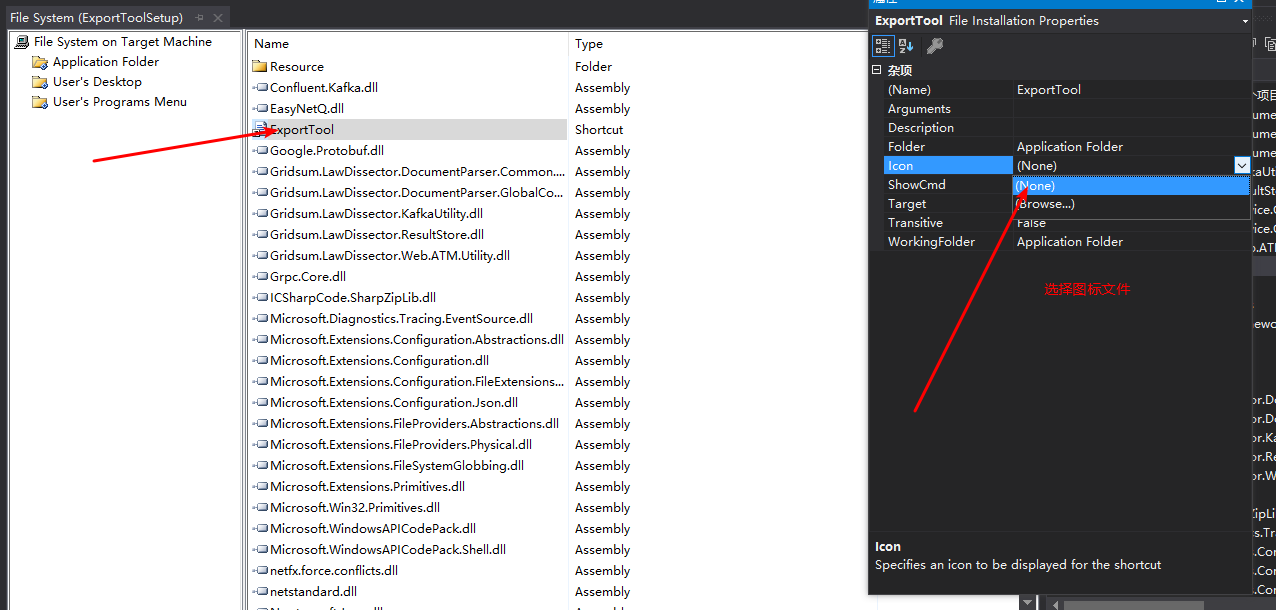
Task: Click File System on Target Machine computer icon
Action: click(x=21, y=42)
